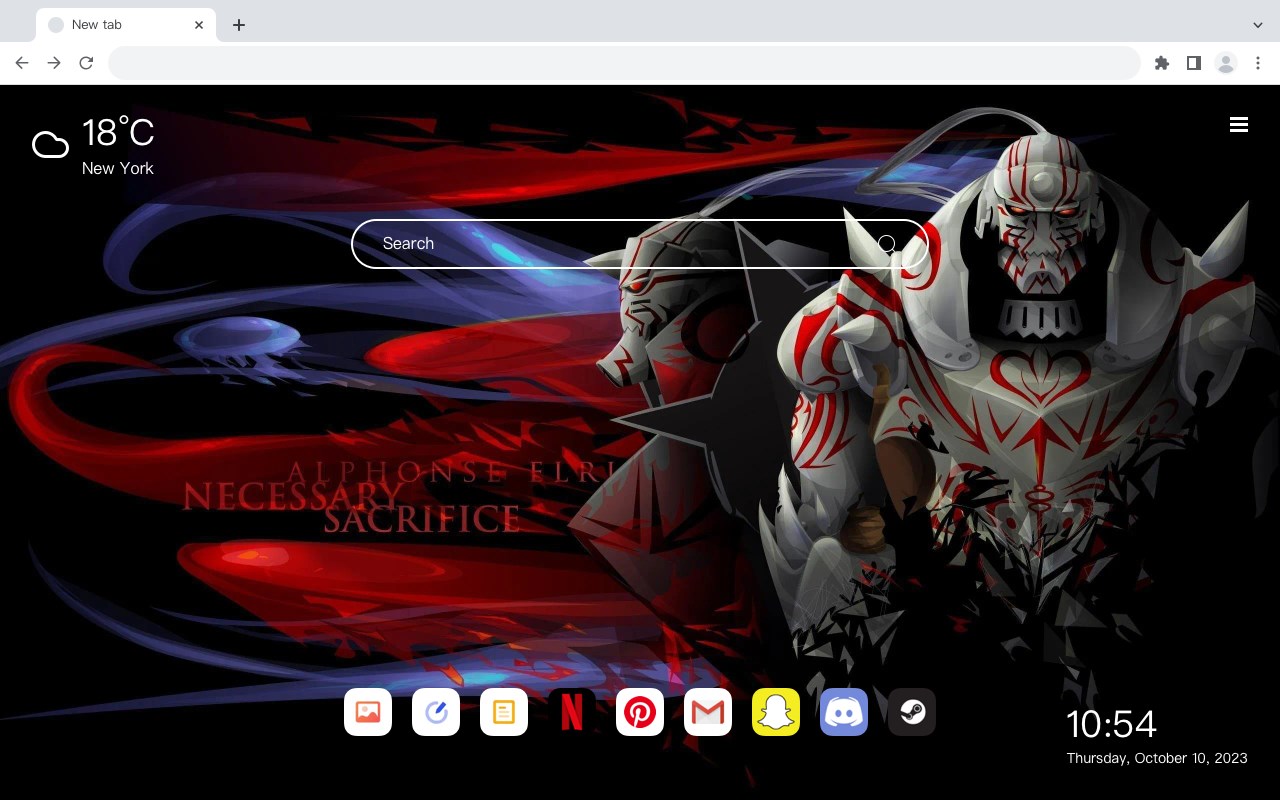Click the Thursday, October 10, 2023 date

tap(1157, 758)
